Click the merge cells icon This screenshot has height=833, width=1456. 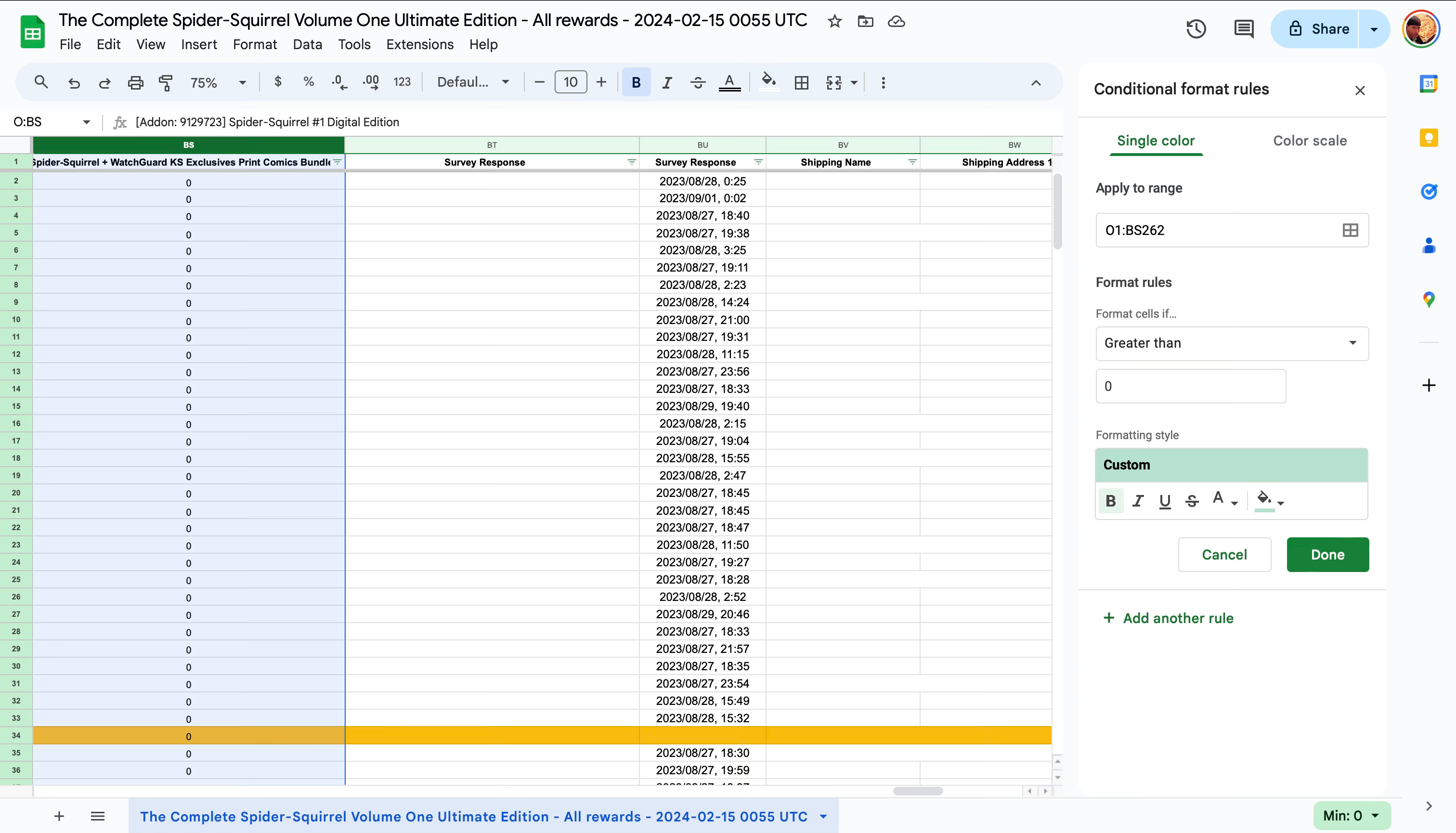click(x=833, y=82)
